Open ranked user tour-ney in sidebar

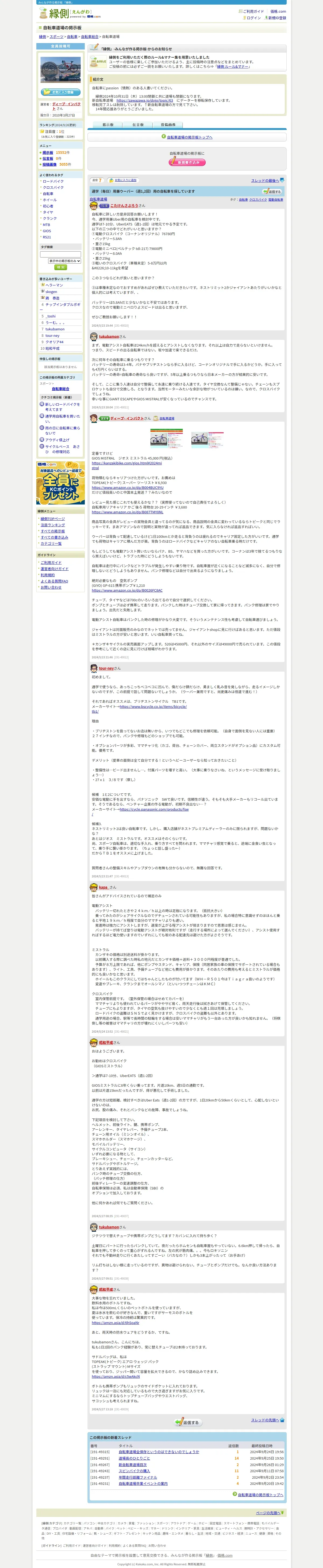52,336
